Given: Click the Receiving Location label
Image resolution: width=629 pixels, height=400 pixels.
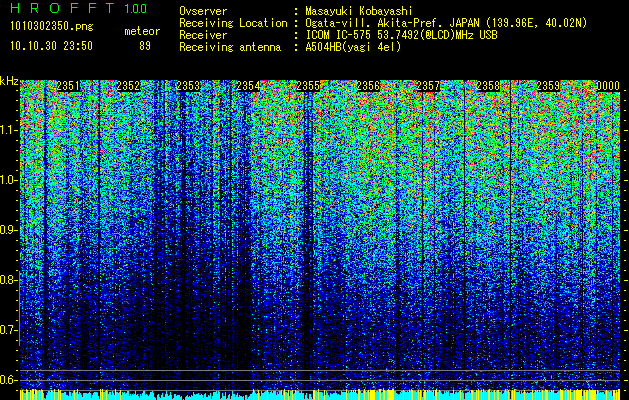Looking at the screenshot, I should 233,23.
